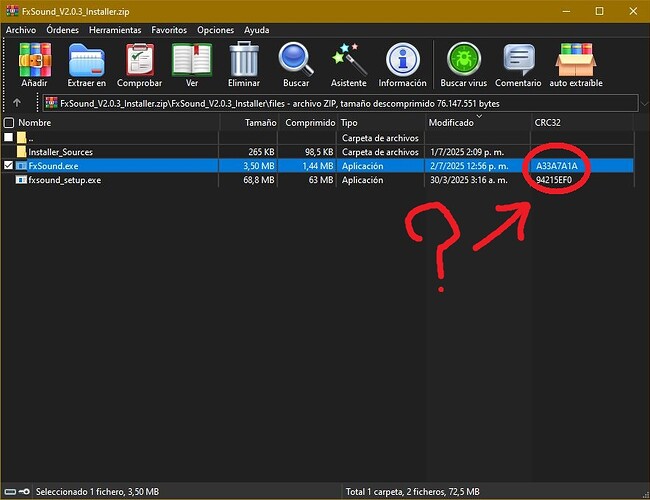Click the window resize grip corner
The width and height of the screenshot is (650, 500).
(x=645, y=495)
